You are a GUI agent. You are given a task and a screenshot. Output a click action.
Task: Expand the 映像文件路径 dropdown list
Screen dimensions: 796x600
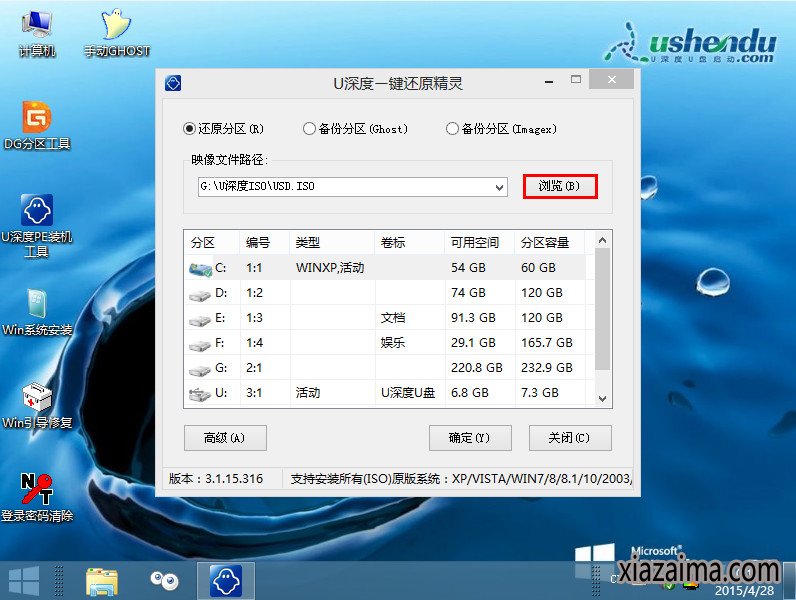click(x=500, y=187)
